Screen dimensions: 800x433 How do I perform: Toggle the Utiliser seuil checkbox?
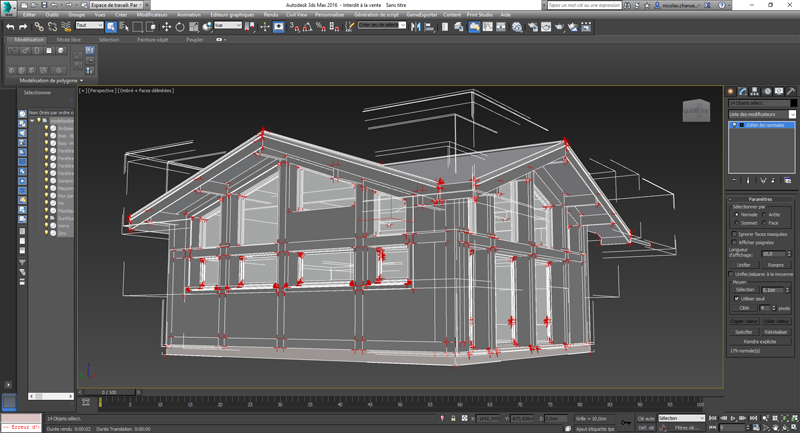point(736,298)
